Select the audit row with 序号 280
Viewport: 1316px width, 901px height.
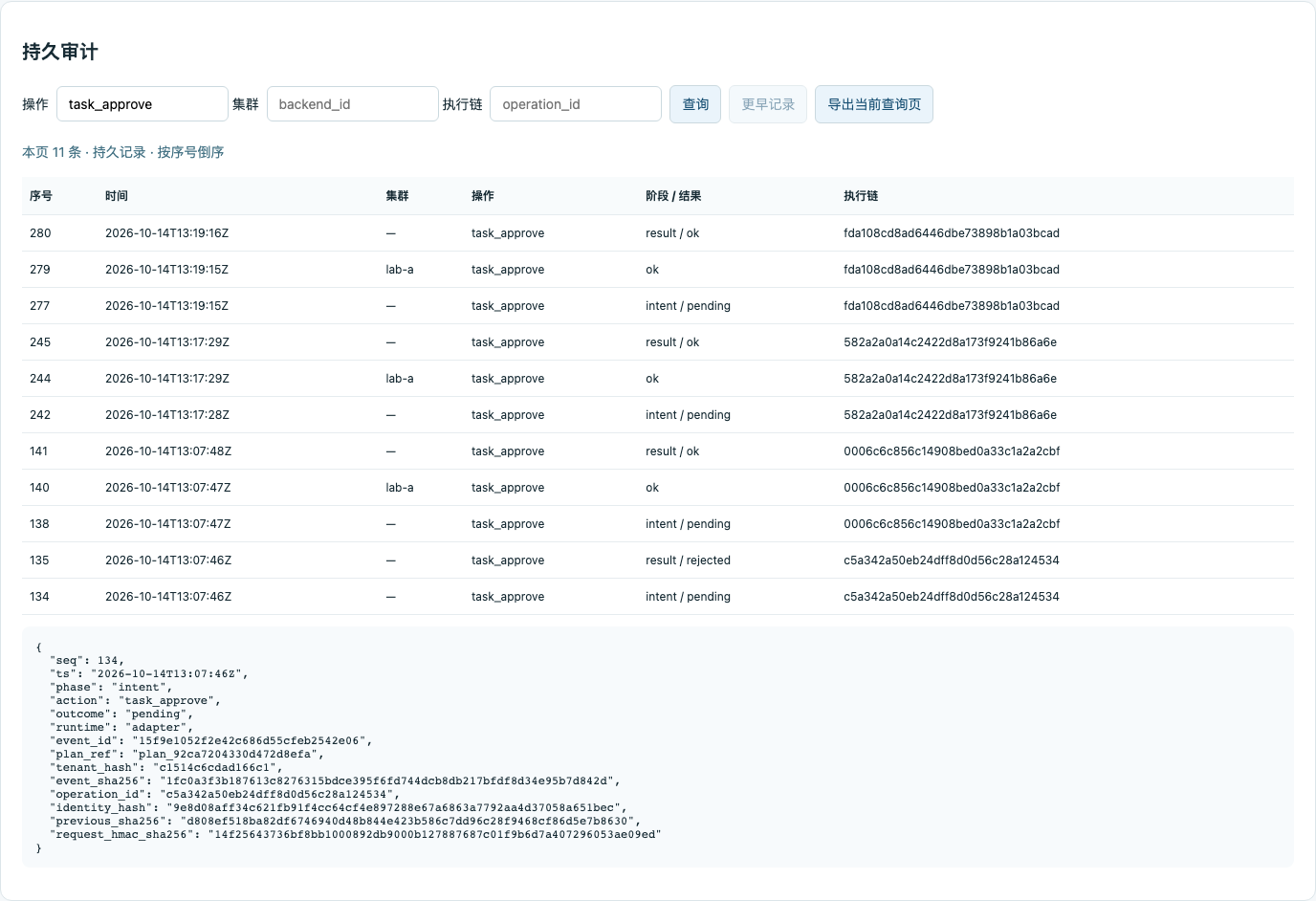658,233
